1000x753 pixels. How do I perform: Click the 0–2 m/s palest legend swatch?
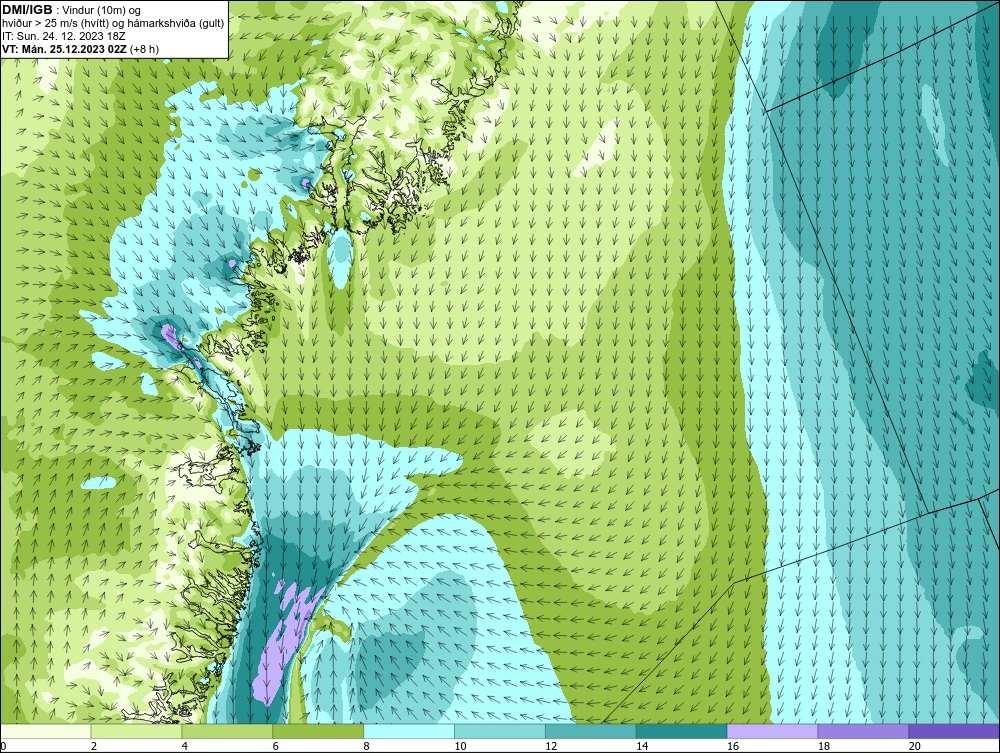coord(46,731)
